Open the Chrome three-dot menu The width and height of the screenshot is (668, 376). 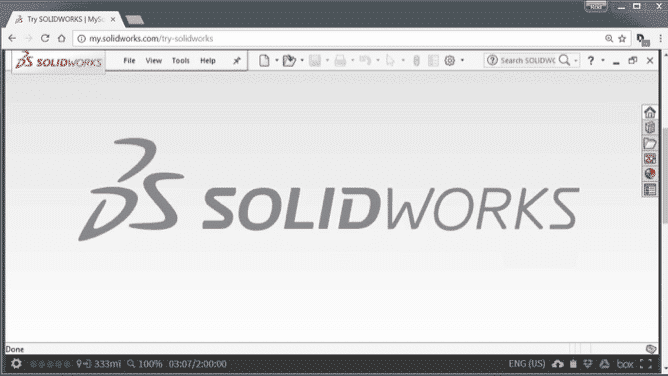[x=661, y=38]
